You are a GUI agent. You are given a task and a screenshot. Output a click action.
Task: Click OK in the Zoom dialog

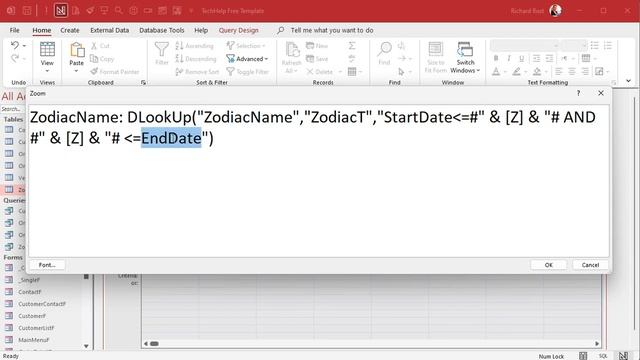point(548,265)
